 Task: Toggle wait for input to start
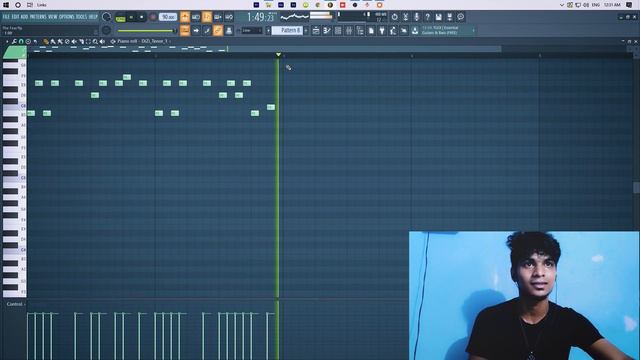[x=196, y=17]
